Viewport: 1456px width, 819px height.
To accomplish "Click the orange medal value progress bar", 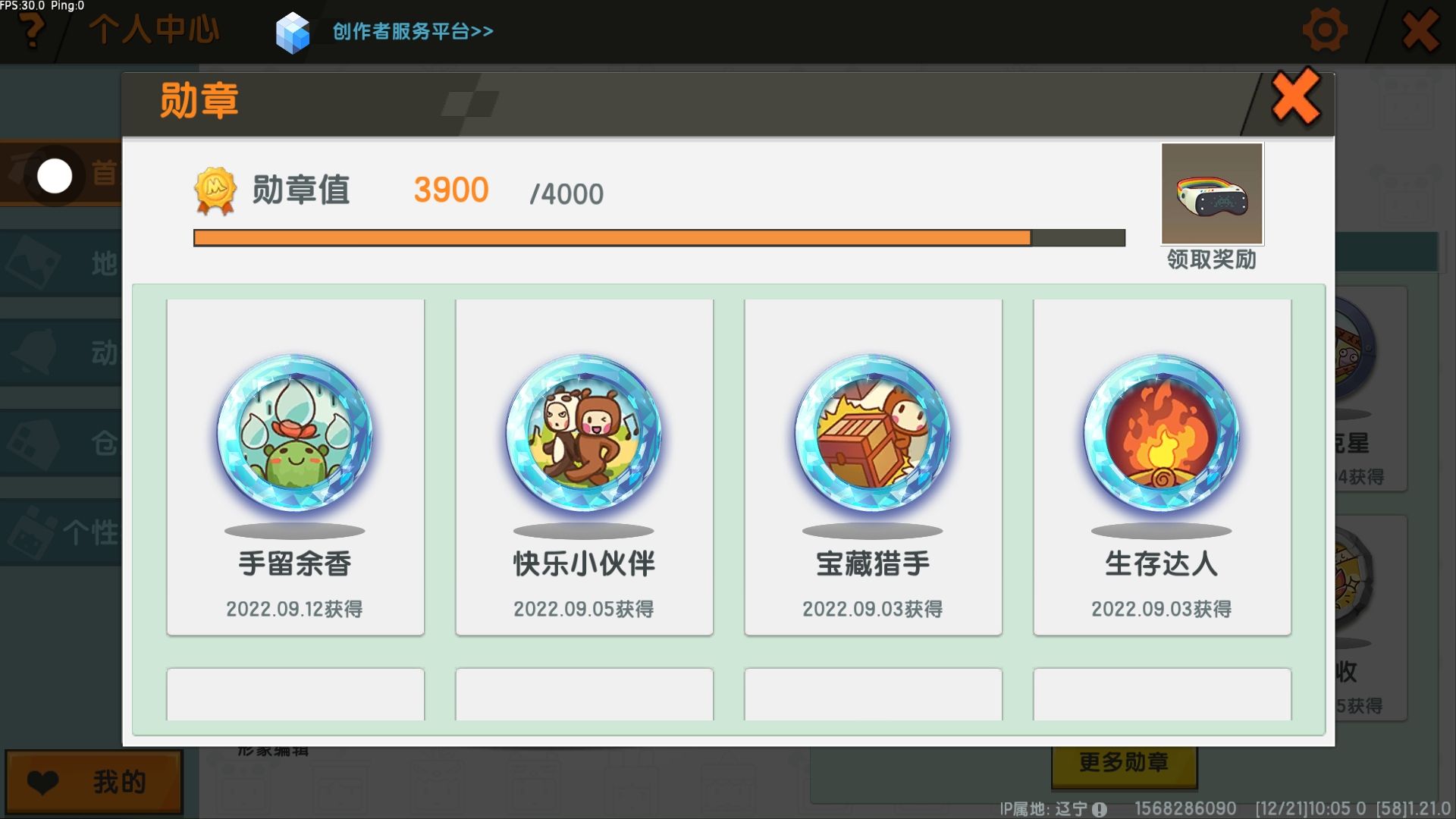I will click(x=659, y=238).
